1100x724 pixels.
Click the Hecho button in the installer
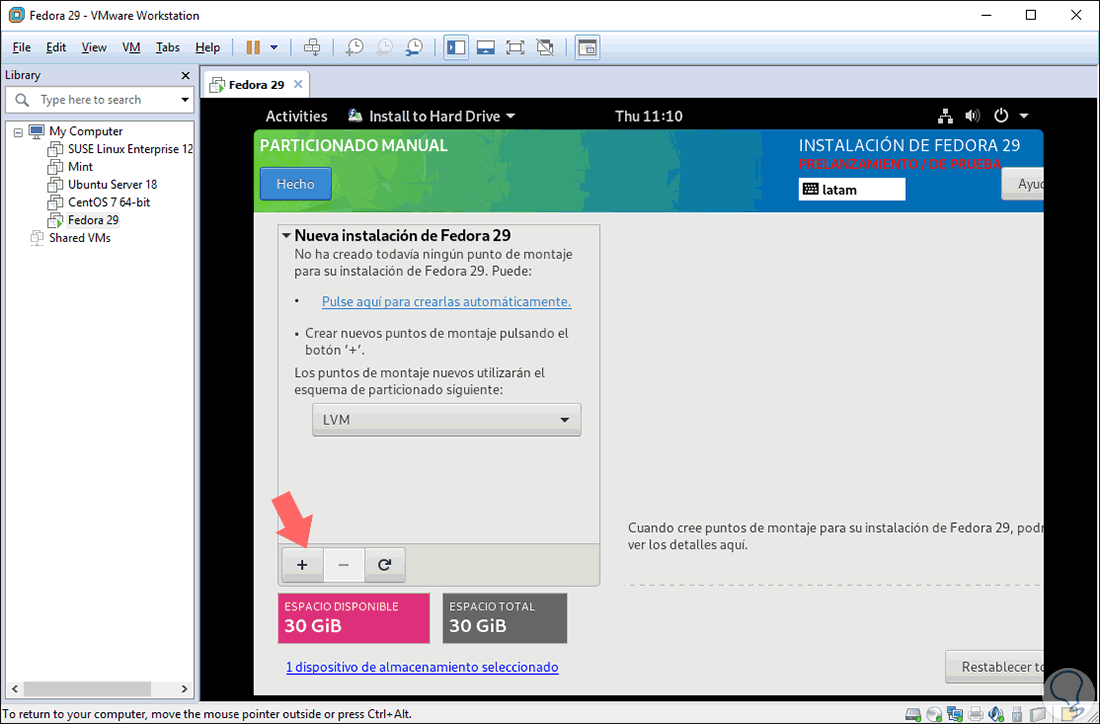coord(295,183)
